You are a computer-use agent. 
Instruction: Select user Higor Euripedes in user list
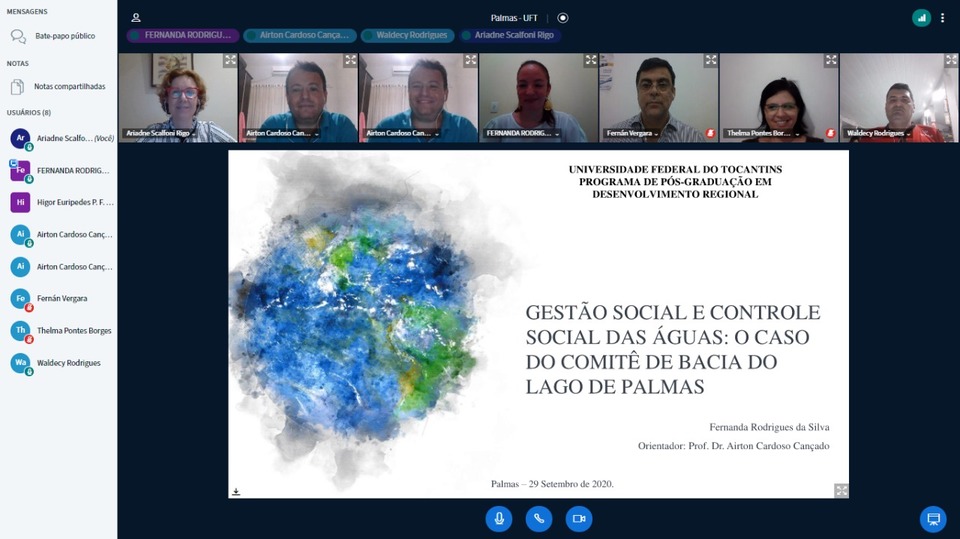[62, 203]
